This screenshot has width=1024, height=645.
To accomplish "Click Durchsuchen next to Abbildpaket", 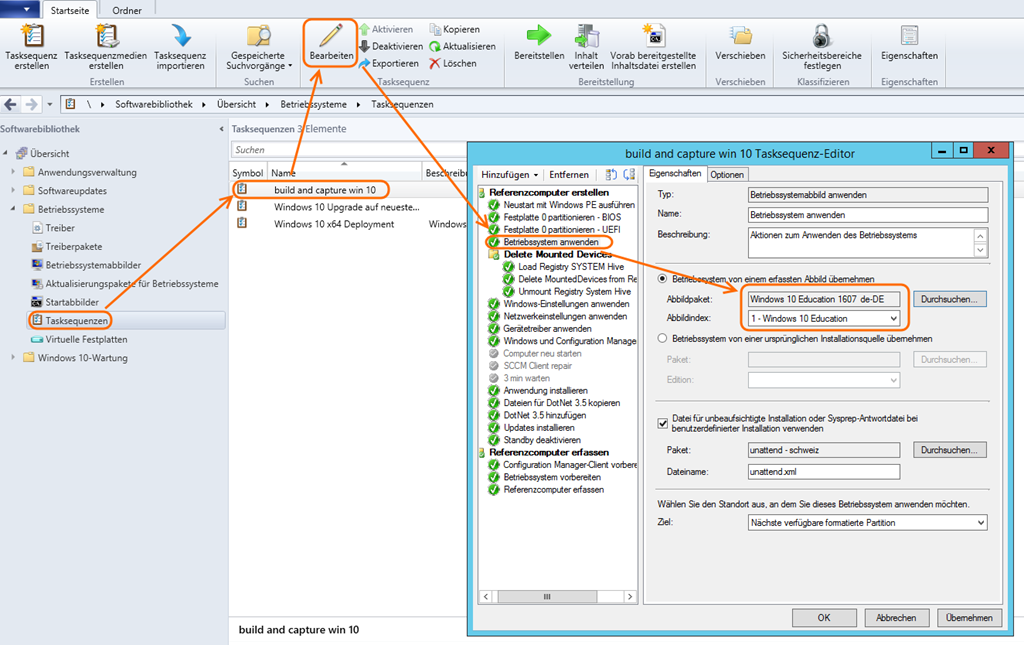I will coord(950,299).
